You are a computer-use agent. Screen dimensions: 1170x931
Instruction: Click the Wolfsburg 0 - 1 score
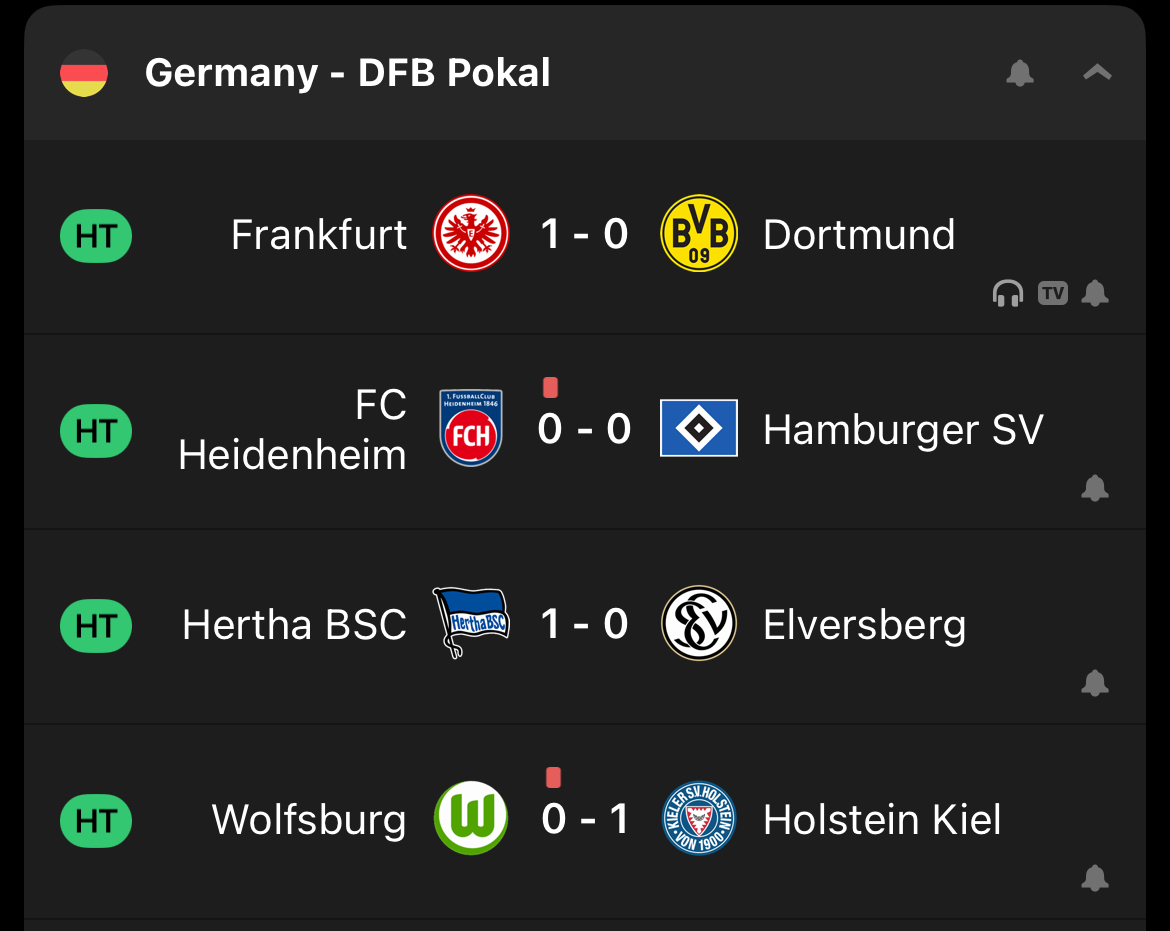(584, 819)
